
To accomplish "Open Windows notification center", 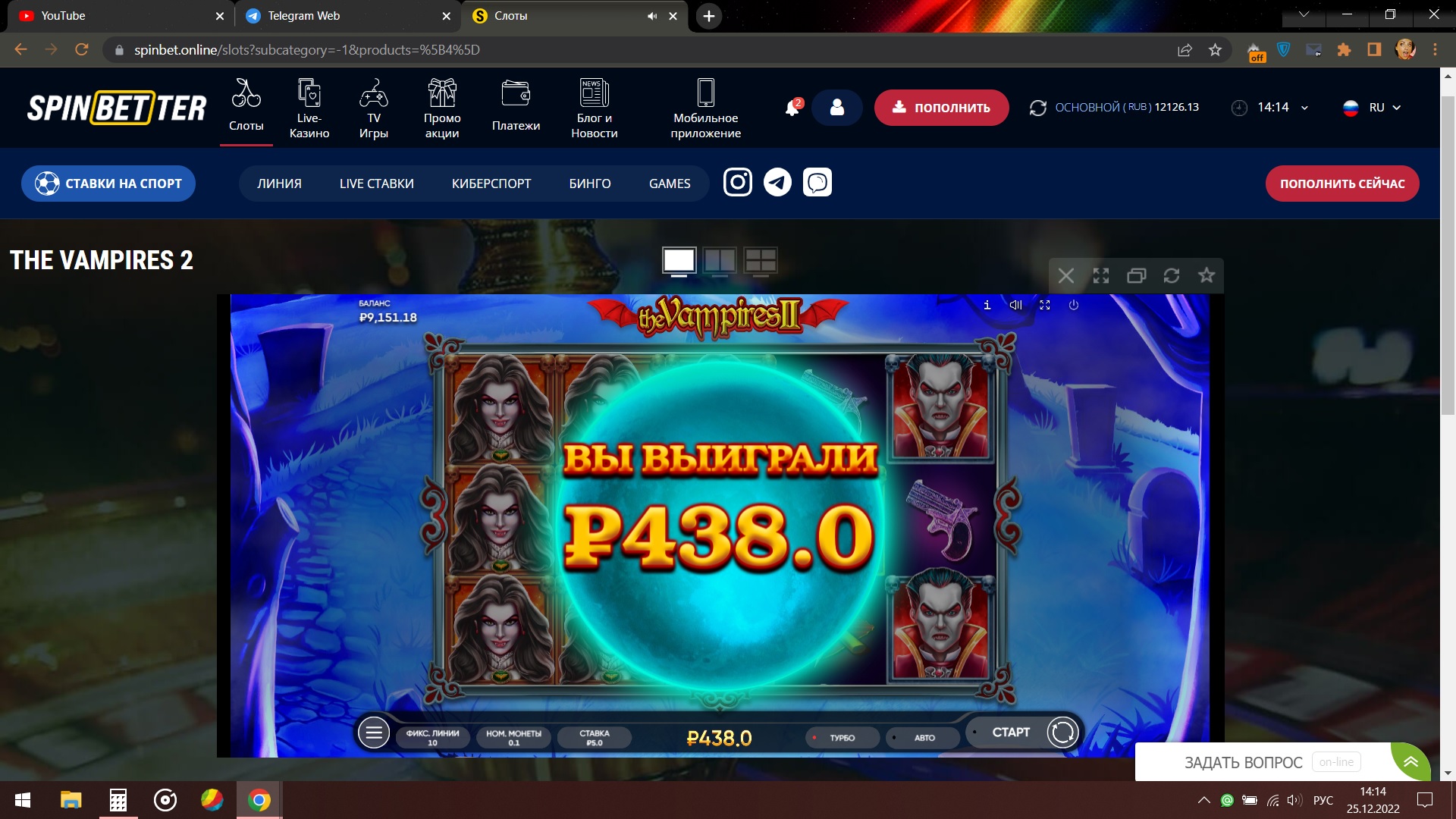I will pyautogui.click(x=1425, y=800).
